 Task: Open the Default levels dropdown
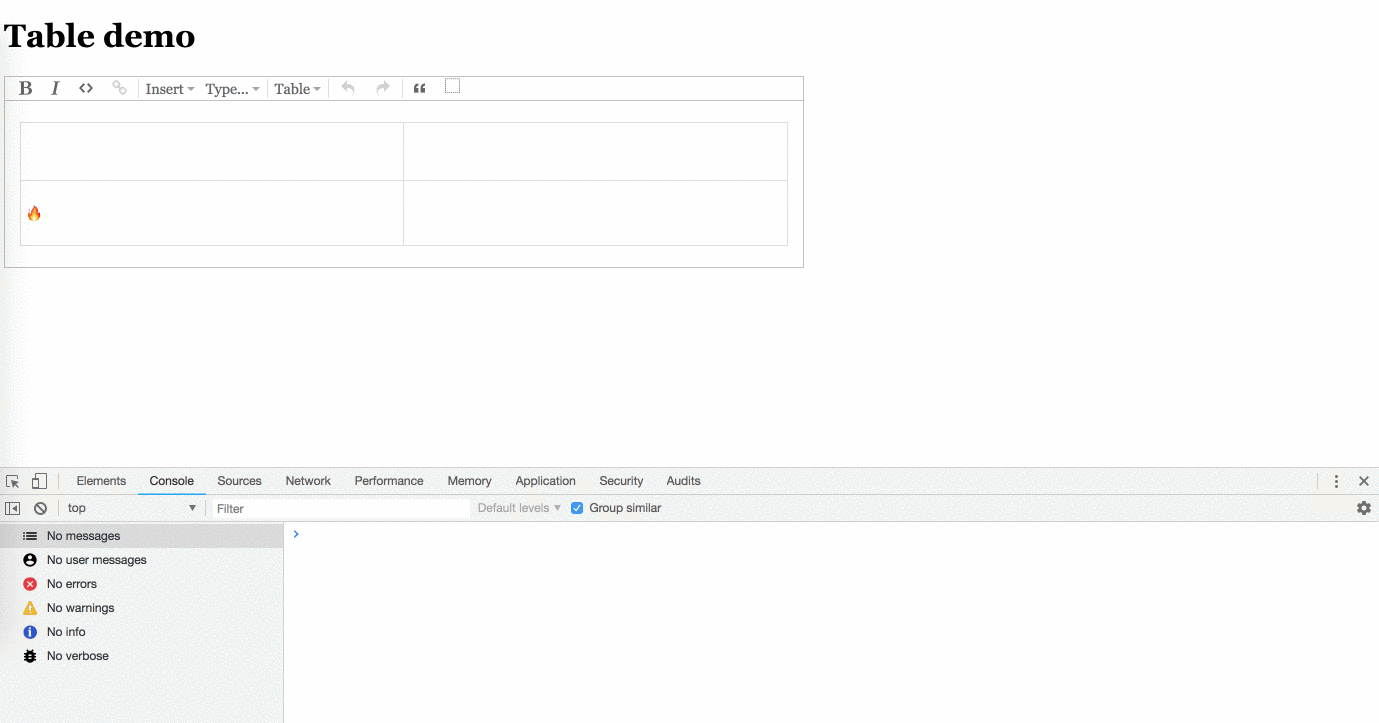coord(518,508)
